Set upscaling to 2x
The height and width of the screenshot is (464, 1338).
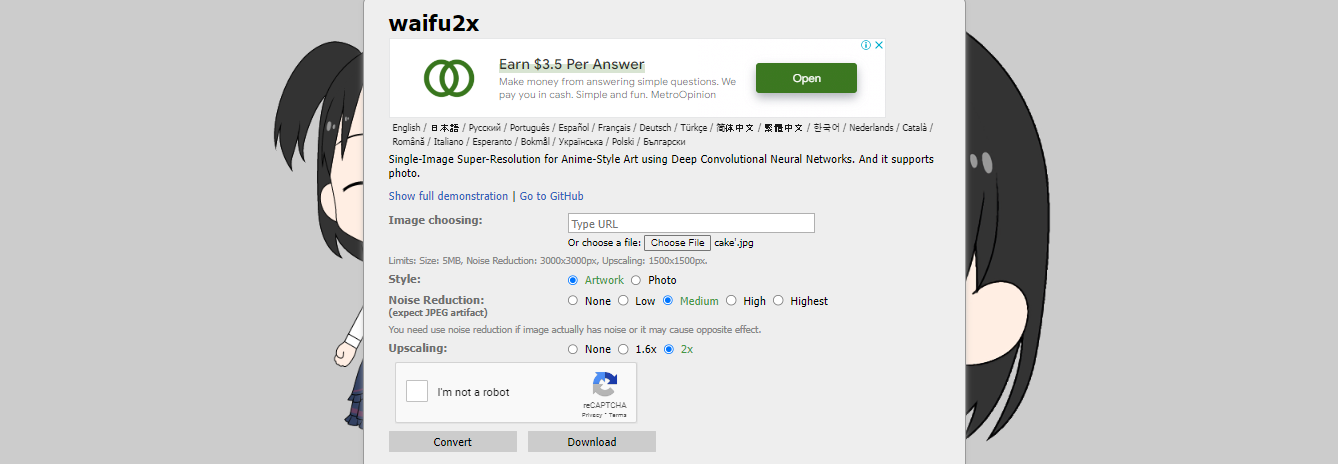(x=669, y=349)
